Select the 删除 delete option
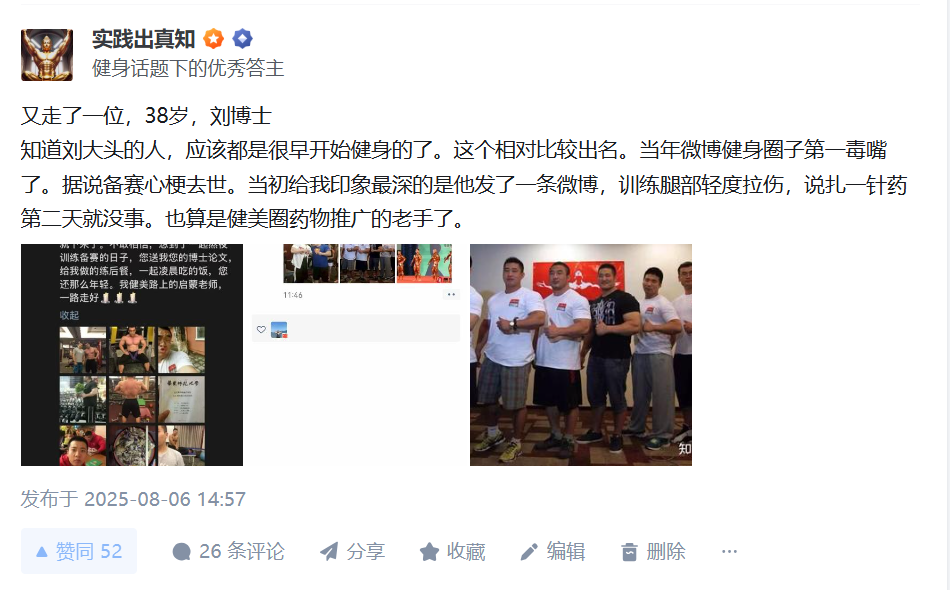Viewport: 950px width, 590px height. [x=666, y=551]
